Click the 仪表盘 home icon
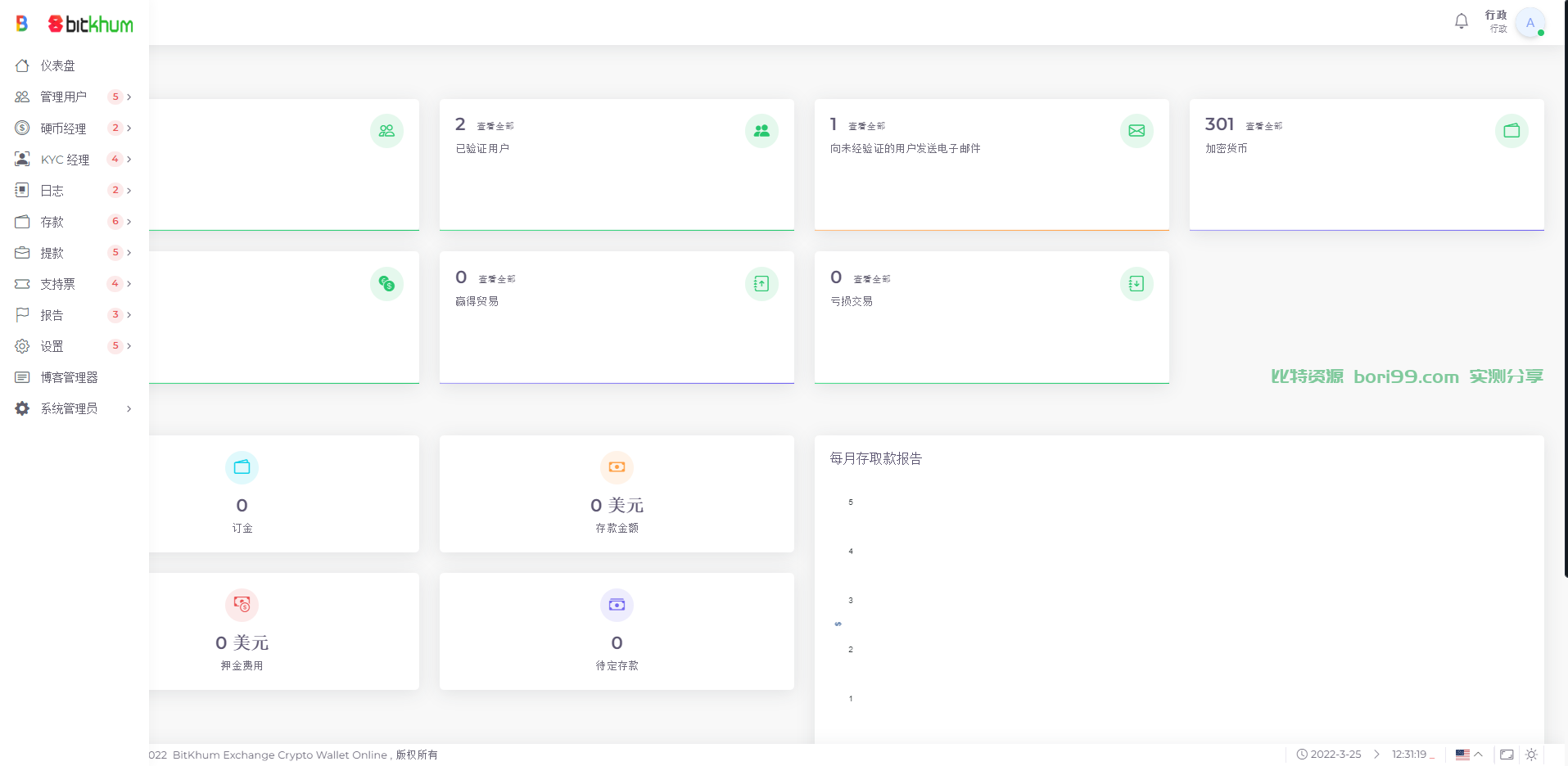The height and width of the screenshot is (766, 1568). [x=22, y=65]
